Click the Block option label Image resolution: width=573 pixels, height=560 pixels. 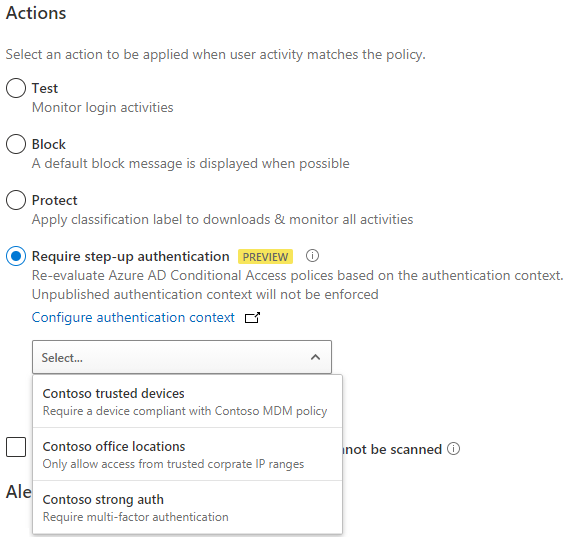tap(49, 144)
